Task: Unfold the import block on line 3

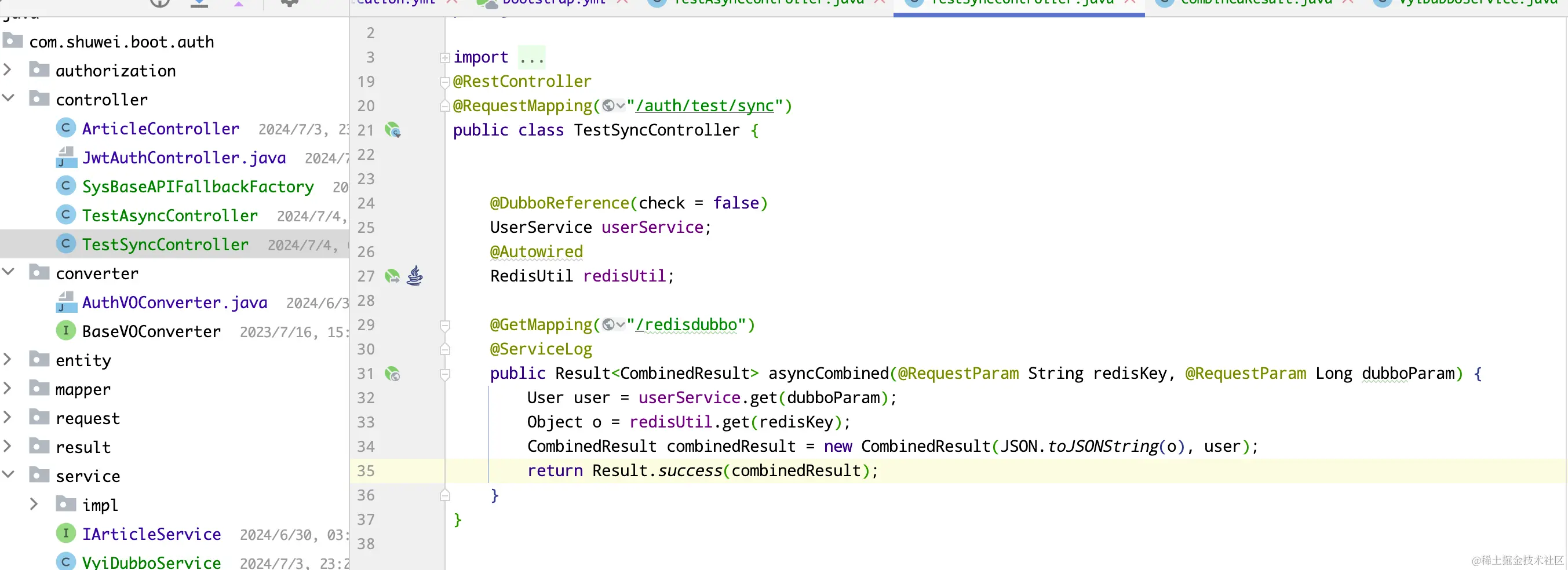Action: (x=445, y=58)
